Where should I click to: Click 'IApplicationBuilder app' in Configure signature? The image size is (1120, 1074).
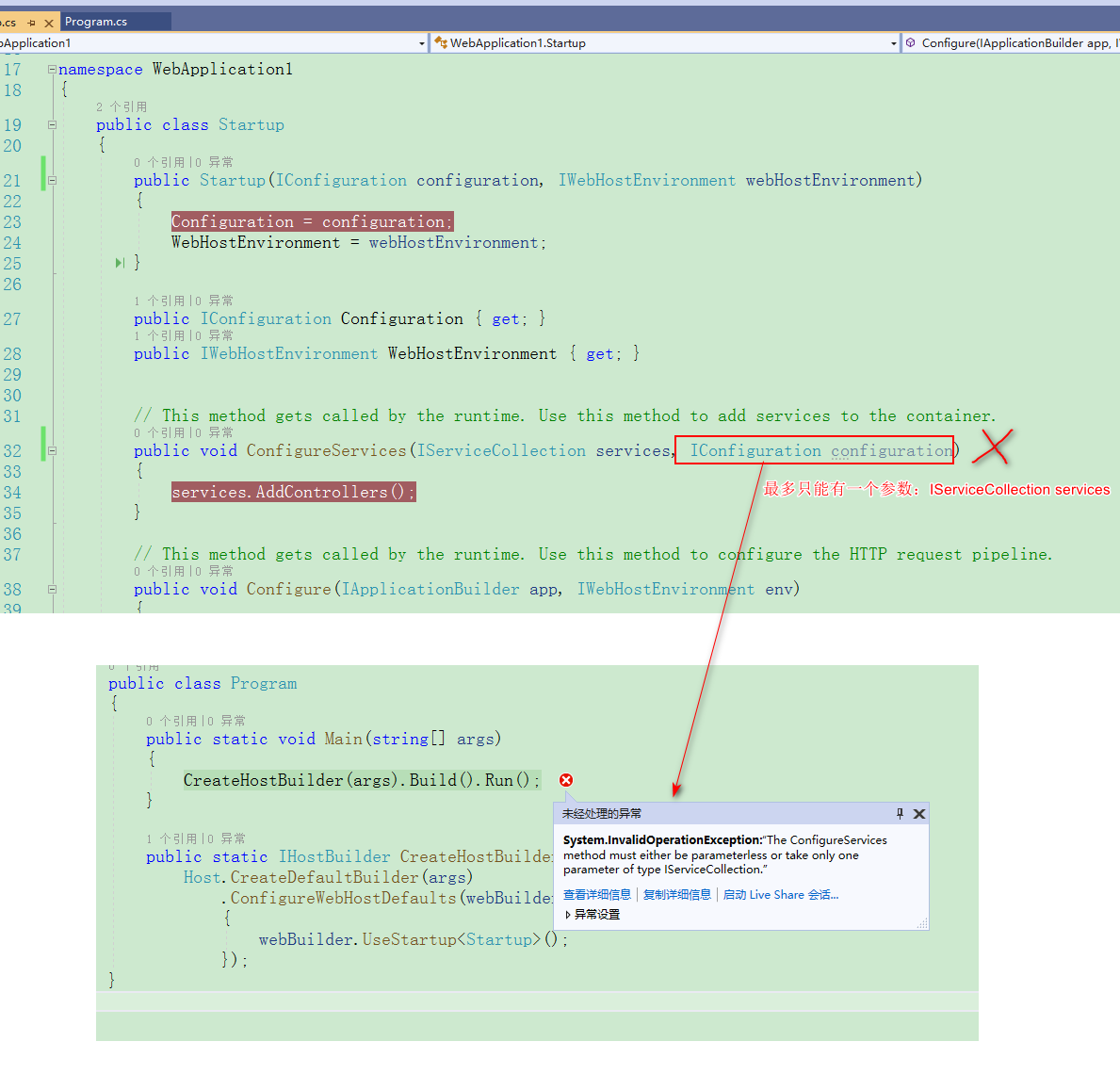click(450, 589)
